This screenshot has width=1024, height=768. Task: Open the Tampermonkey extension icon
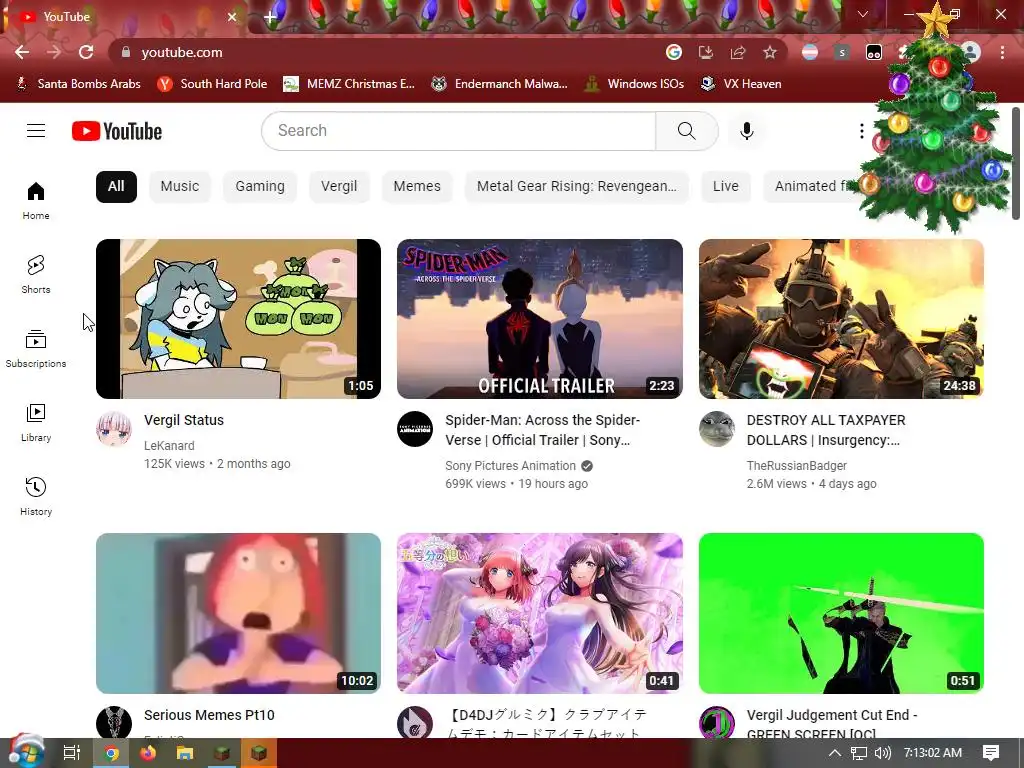pyautogui.click(x=874, y=52)
